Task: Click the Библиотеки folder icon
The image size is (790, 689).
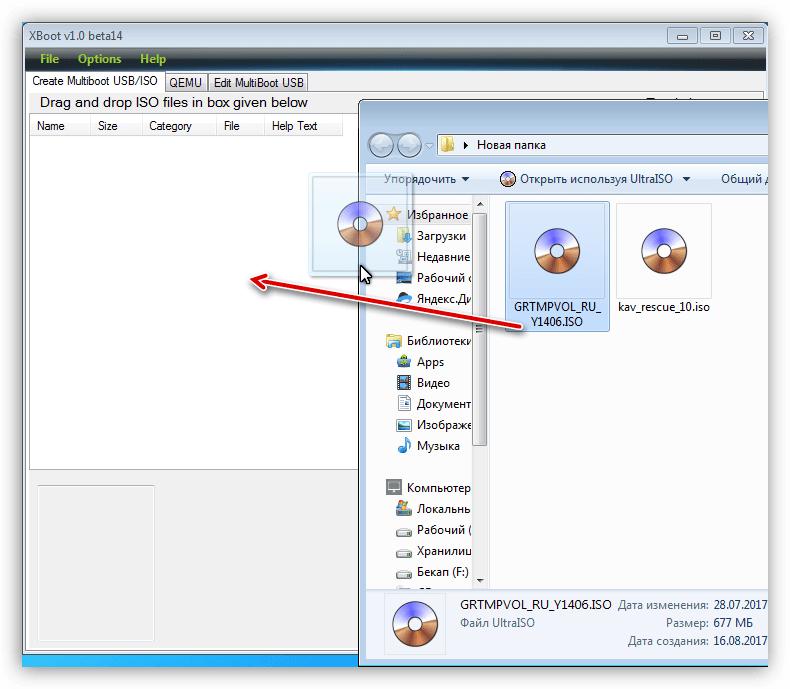Action: click(393, 341)
